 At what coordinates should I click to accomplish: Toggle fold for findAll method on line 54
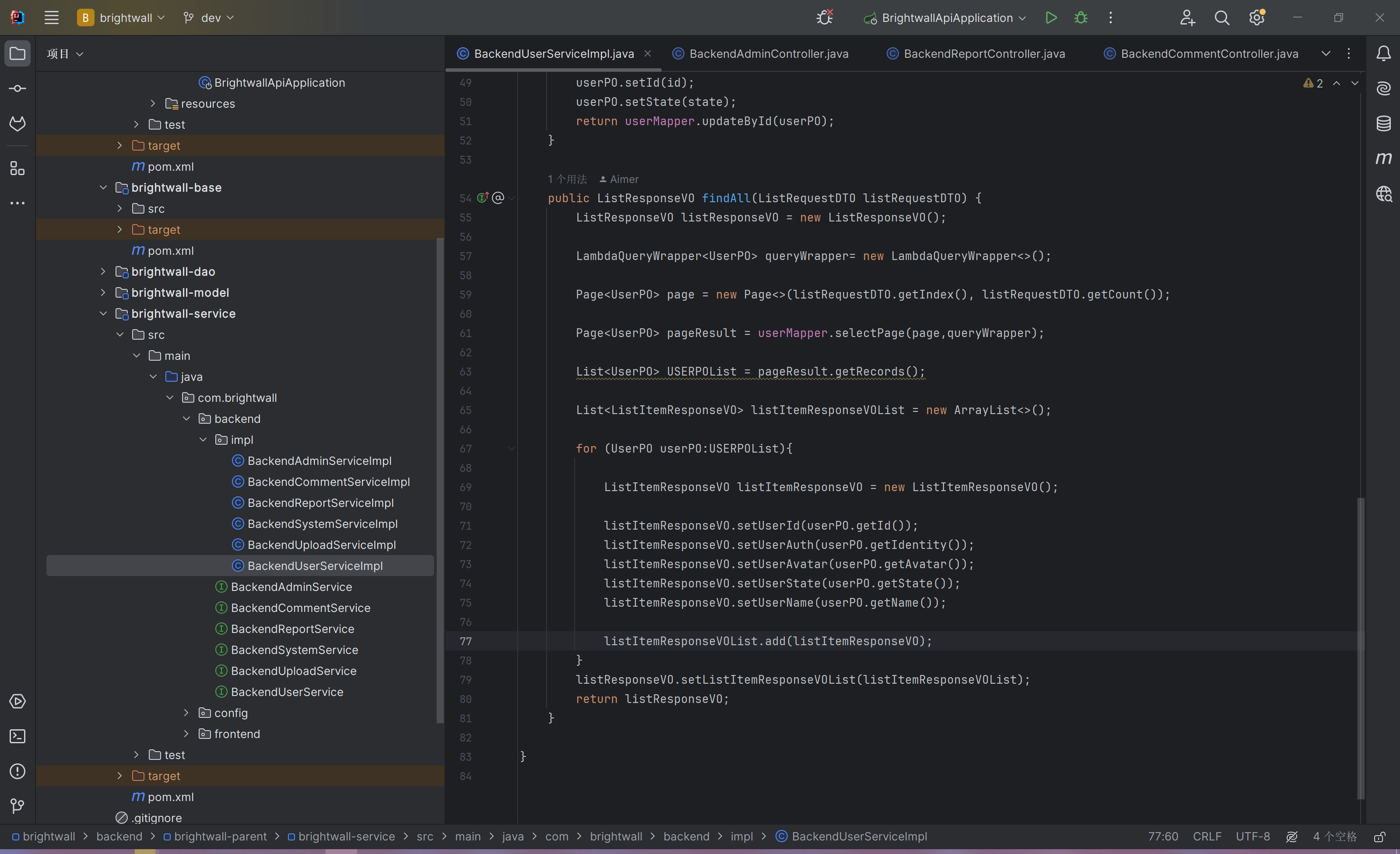pos(511,198)
